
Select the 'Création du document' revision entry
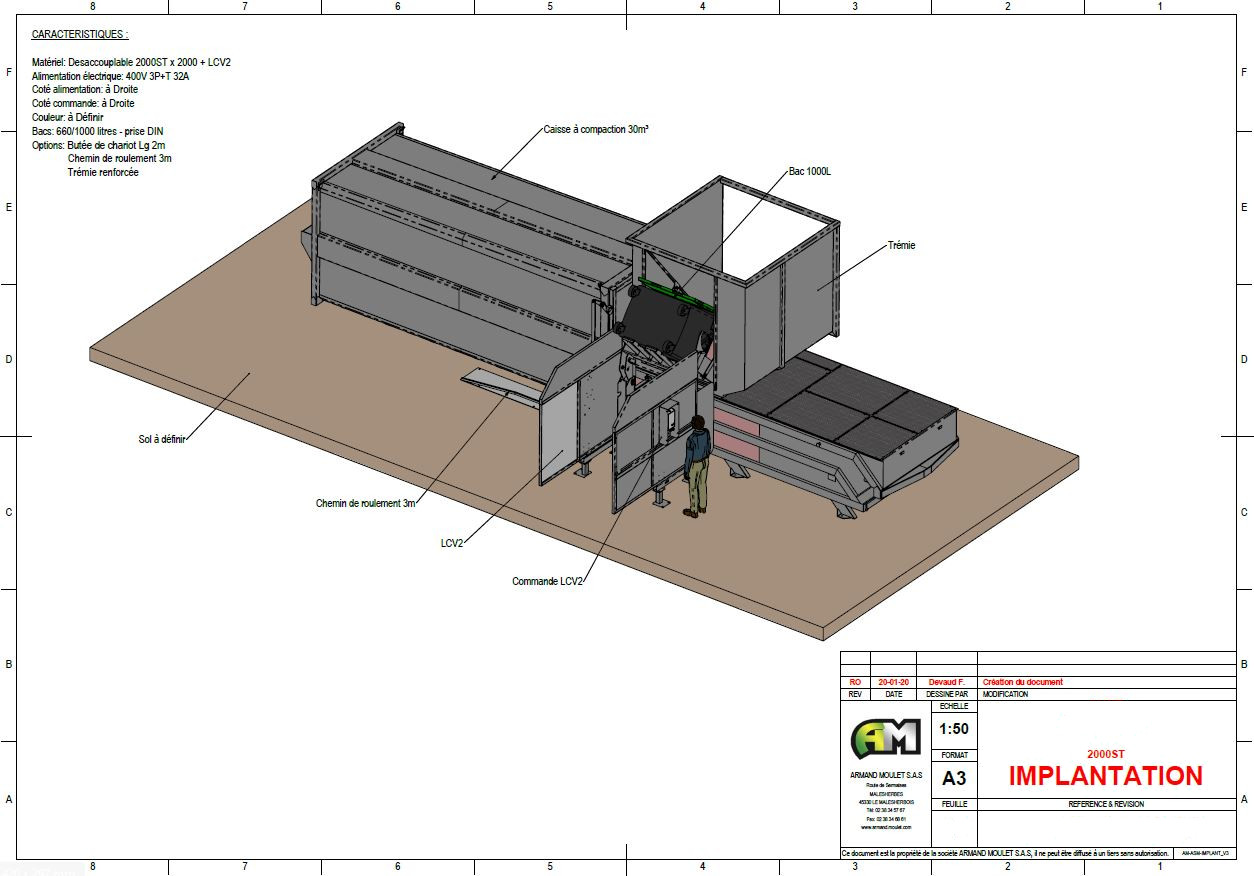[1023, 682]
